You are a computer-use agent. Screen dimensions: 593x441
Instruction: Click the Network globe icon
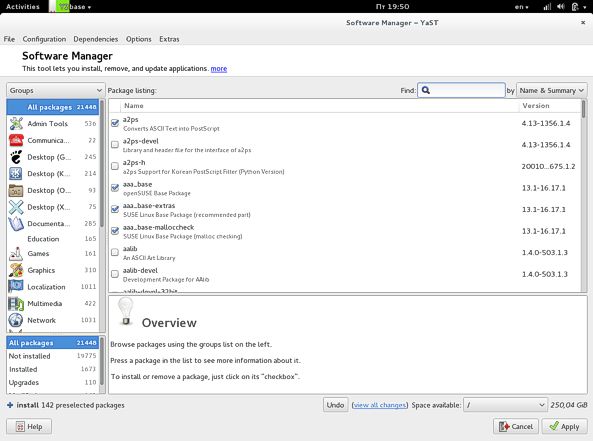[16, 320]
